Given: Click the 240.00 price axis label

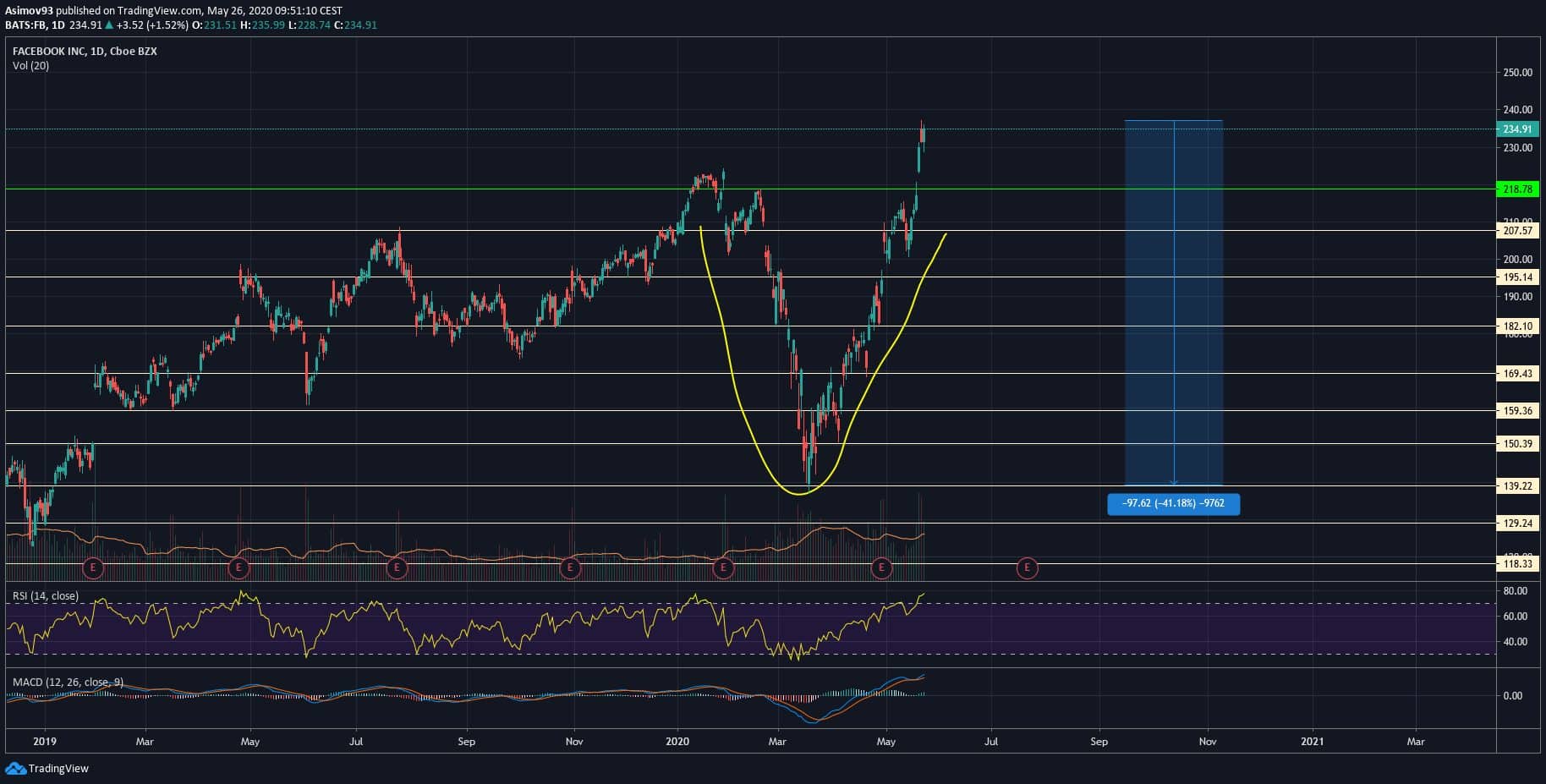Looking at the screenshot, I should (1517, 110).
